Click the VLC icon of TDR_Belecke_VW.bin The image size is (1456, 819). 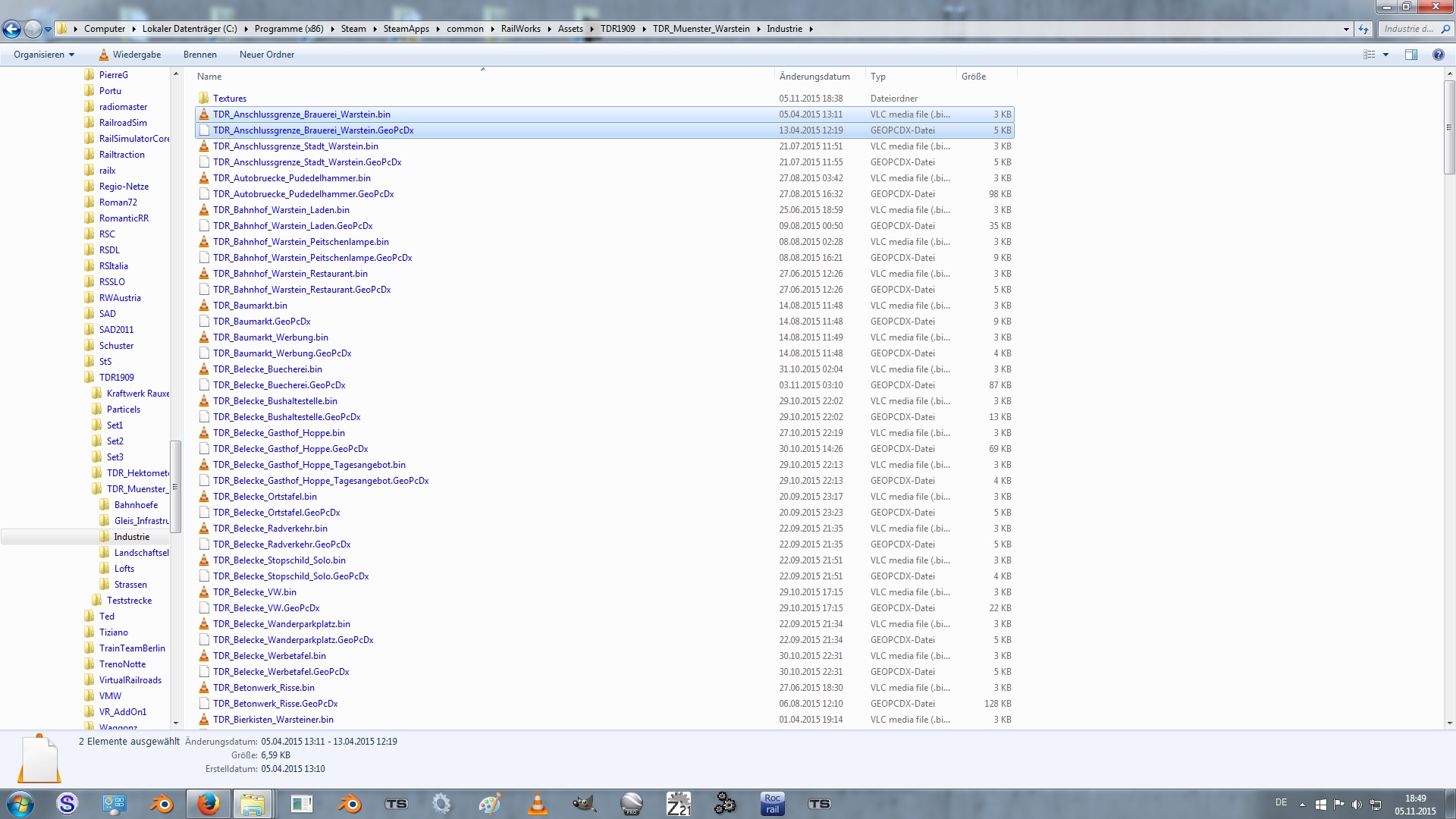[x=203, y=592]
